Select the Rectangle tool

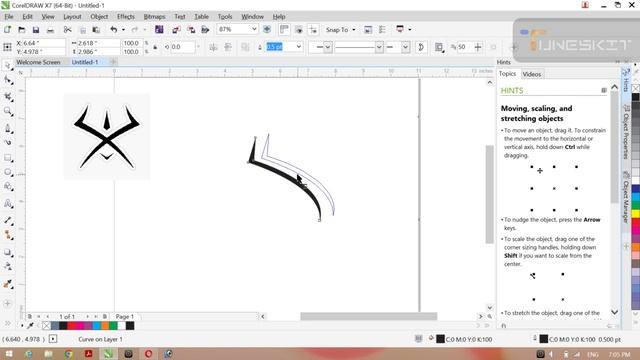point(7,158)
